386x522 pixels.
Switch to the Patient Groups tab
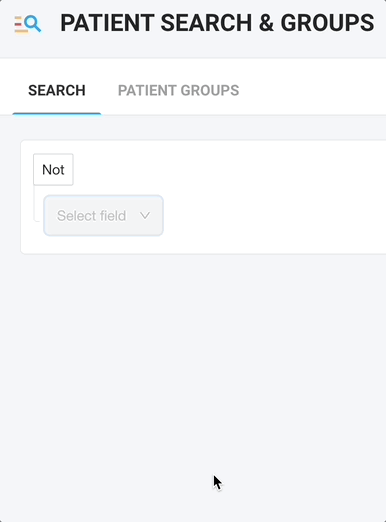click(x=178, y=90)
